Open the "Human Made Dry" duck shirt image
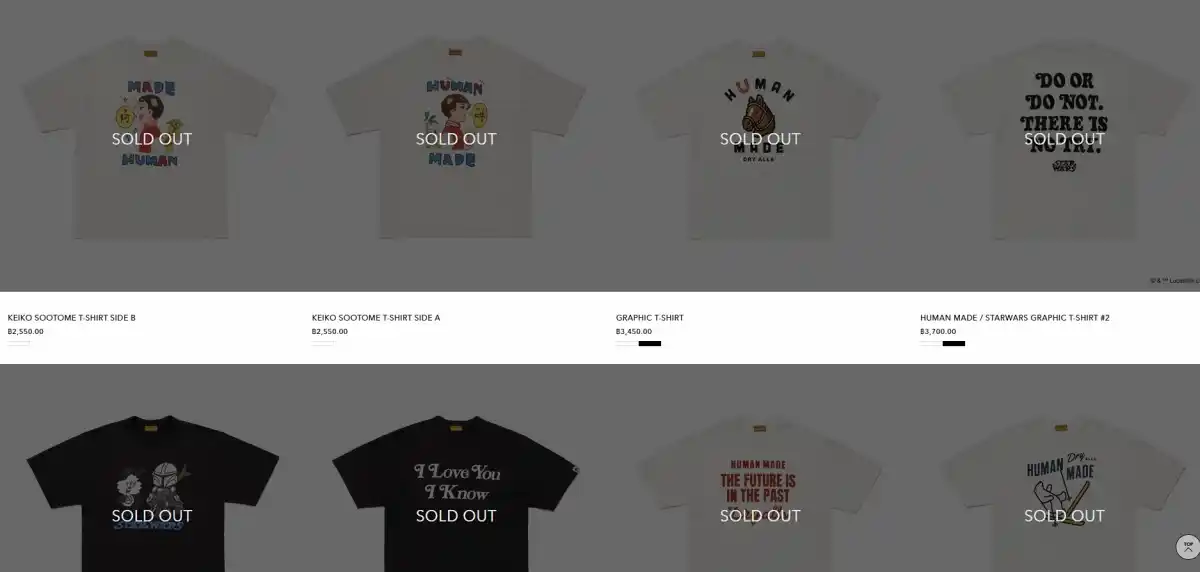 point(1064,468)
